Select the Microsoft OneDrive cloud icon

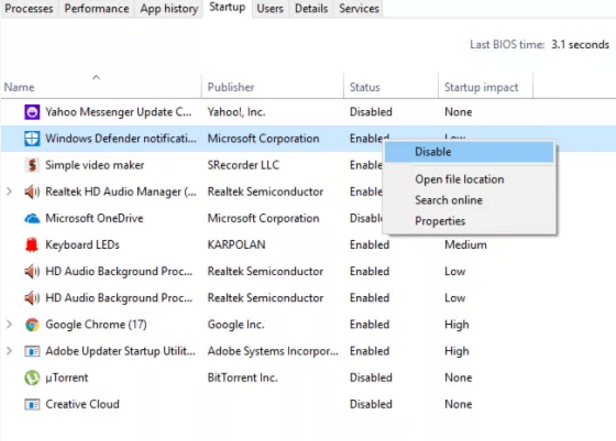31,218
